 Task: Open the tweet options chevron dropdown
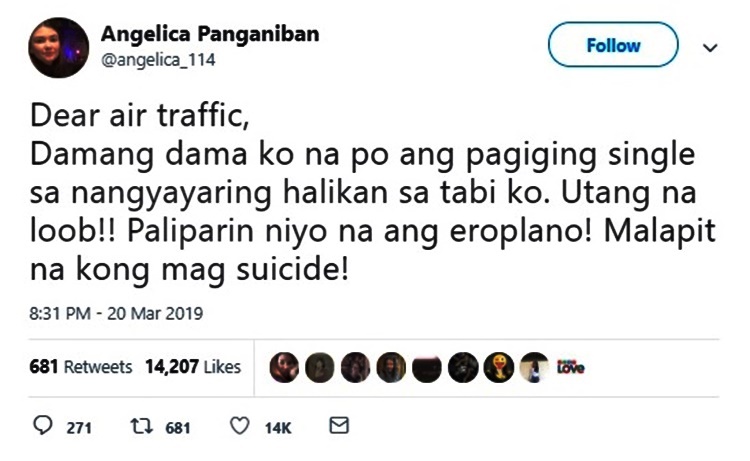coord(710,47)
